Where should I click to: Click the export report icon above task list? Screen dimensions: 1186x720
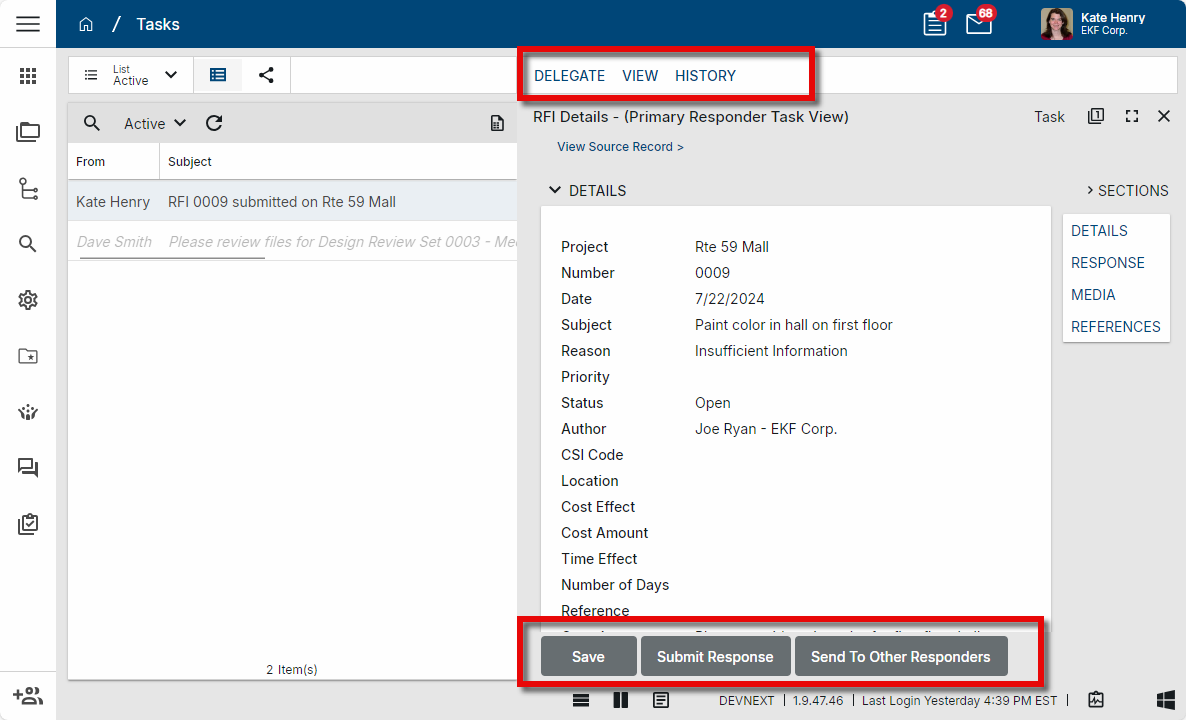coord(497,123)
